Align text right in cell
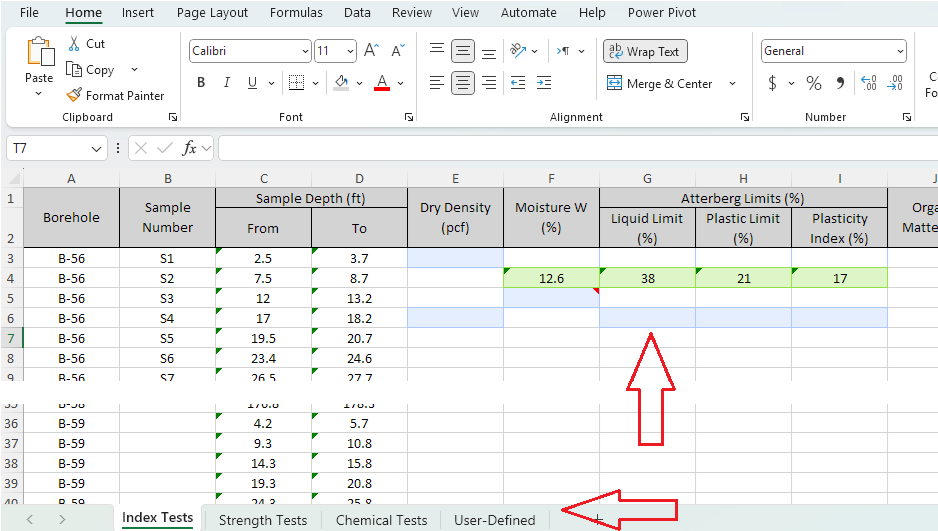Viewport: 938px width, 531px height. click(489, 83)
